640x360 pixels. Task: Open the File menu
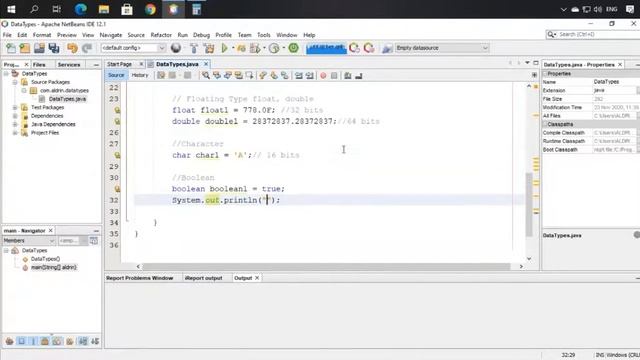click(7, 35)
